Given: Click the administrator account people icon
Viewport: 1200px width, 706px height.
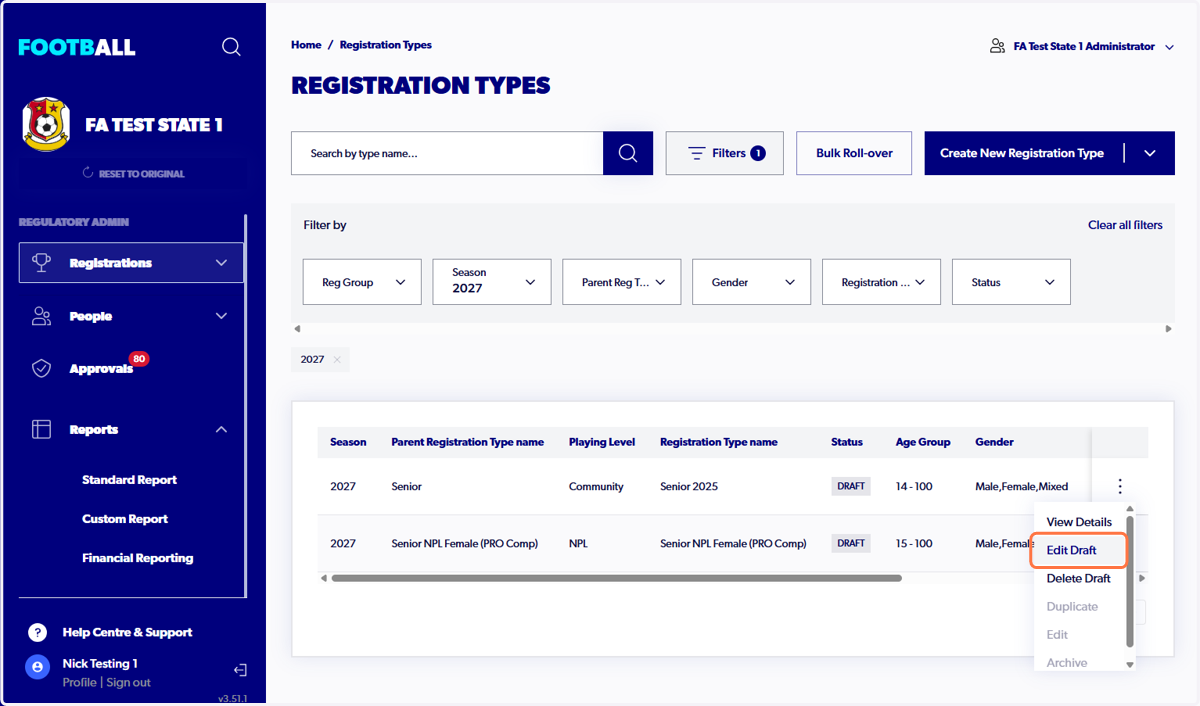Looking at the screenshot, I should pos(997,46).
